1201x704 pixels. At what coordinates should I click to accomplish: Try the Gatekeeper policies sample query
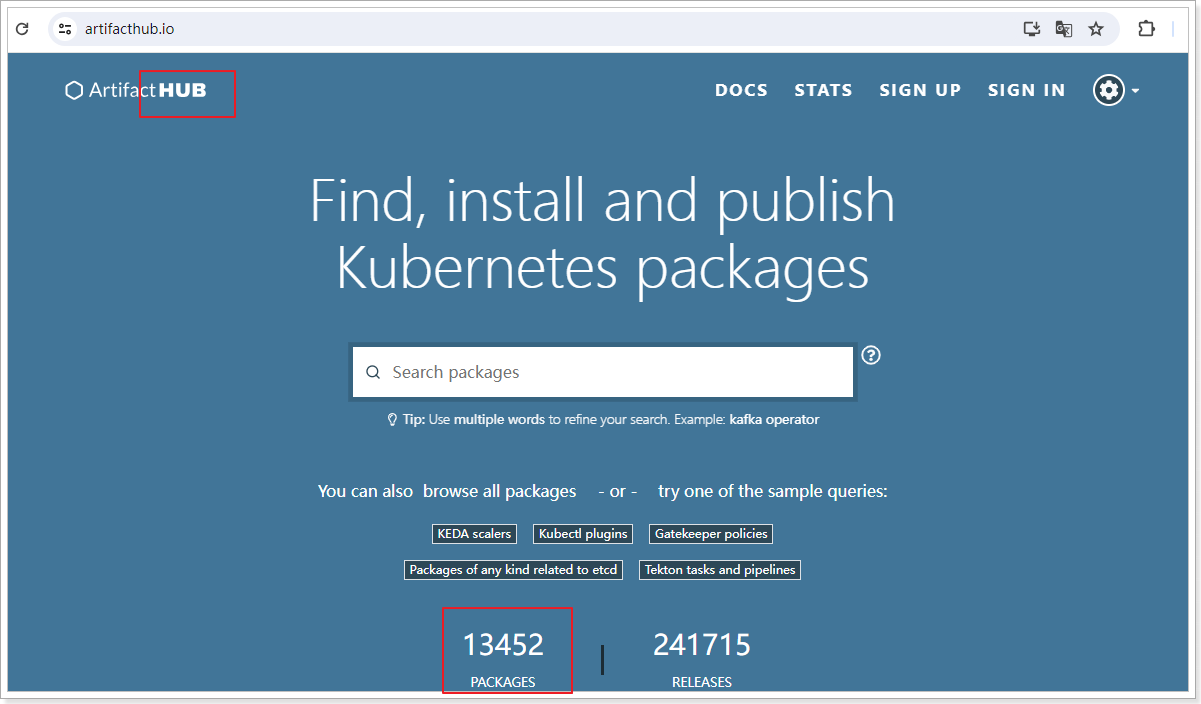711,534
